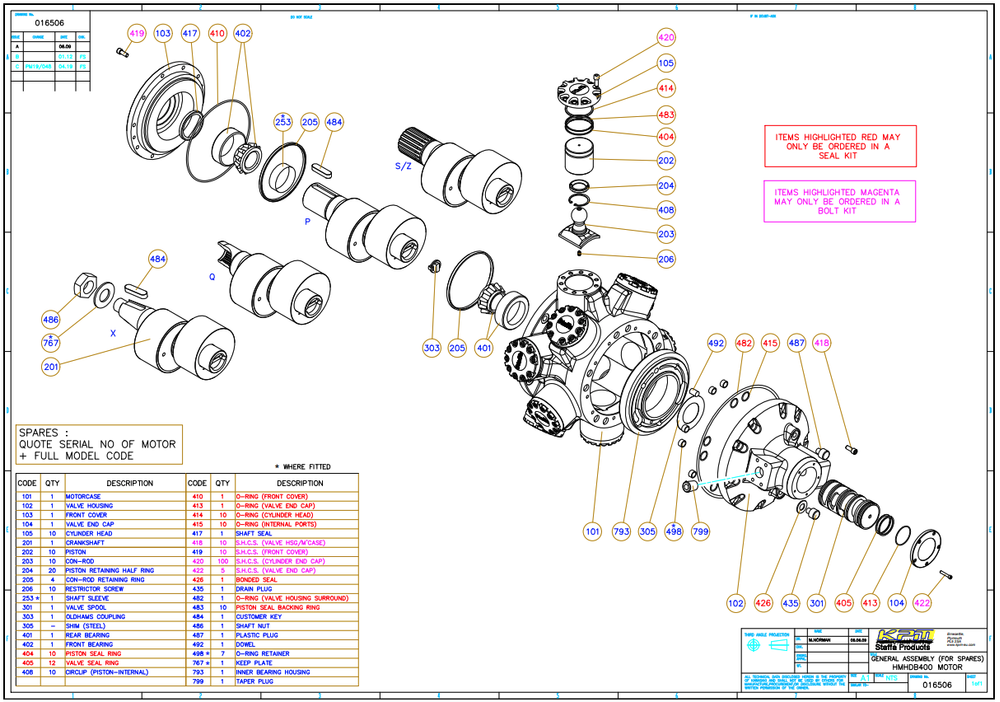Select the red part balloon 414

tap(666, 88)
